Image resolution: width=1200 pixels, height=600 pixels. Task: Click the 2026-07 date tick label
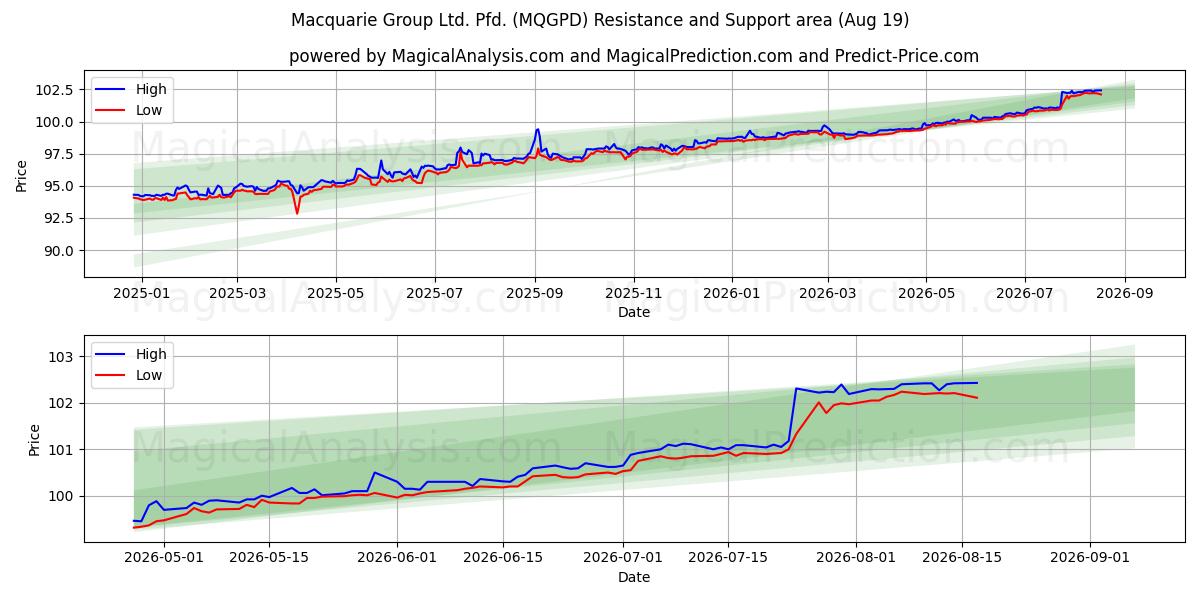pos(1024,293)
